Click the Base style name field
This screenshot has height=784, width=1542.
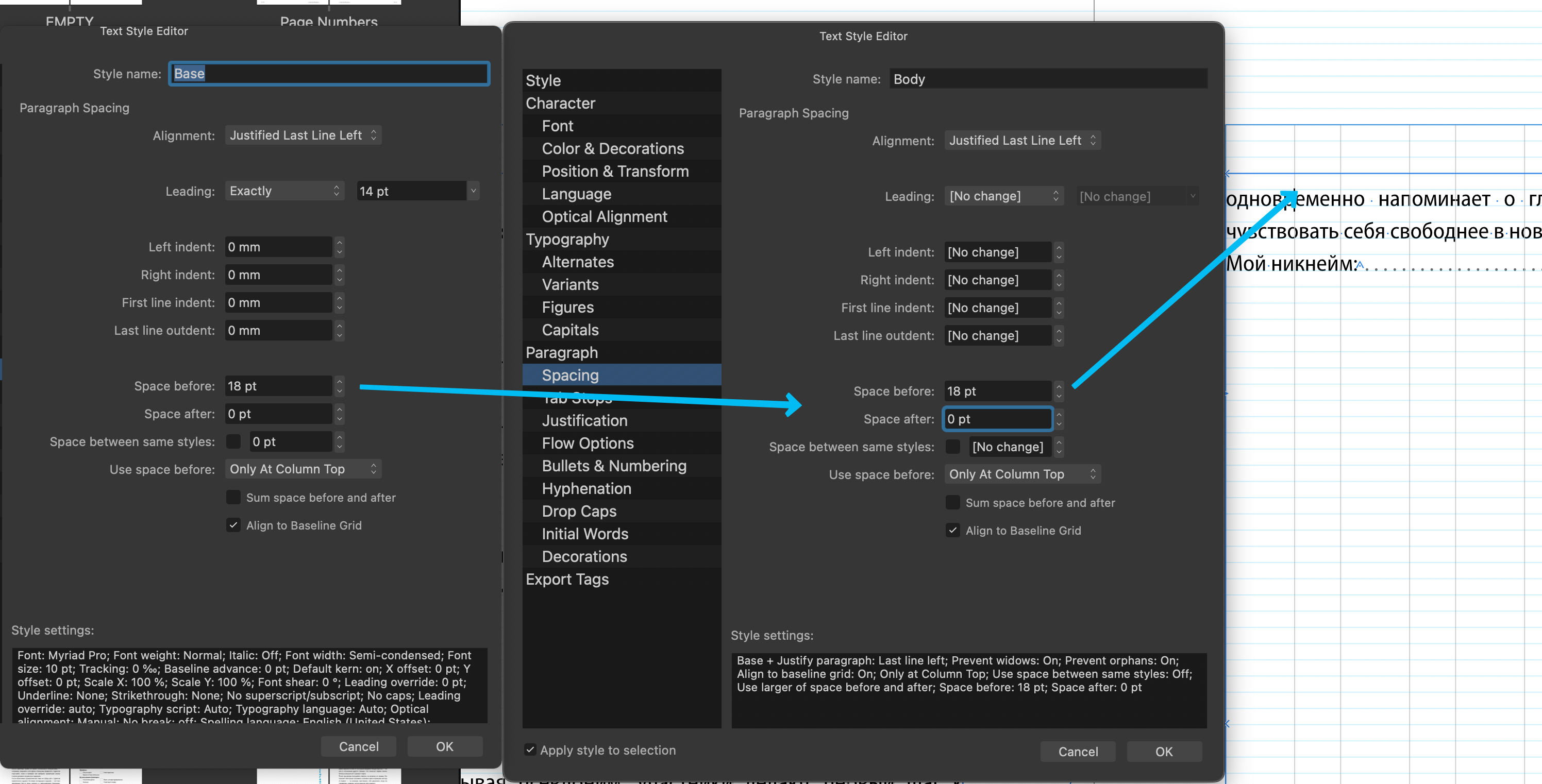(x=329, y=74)
